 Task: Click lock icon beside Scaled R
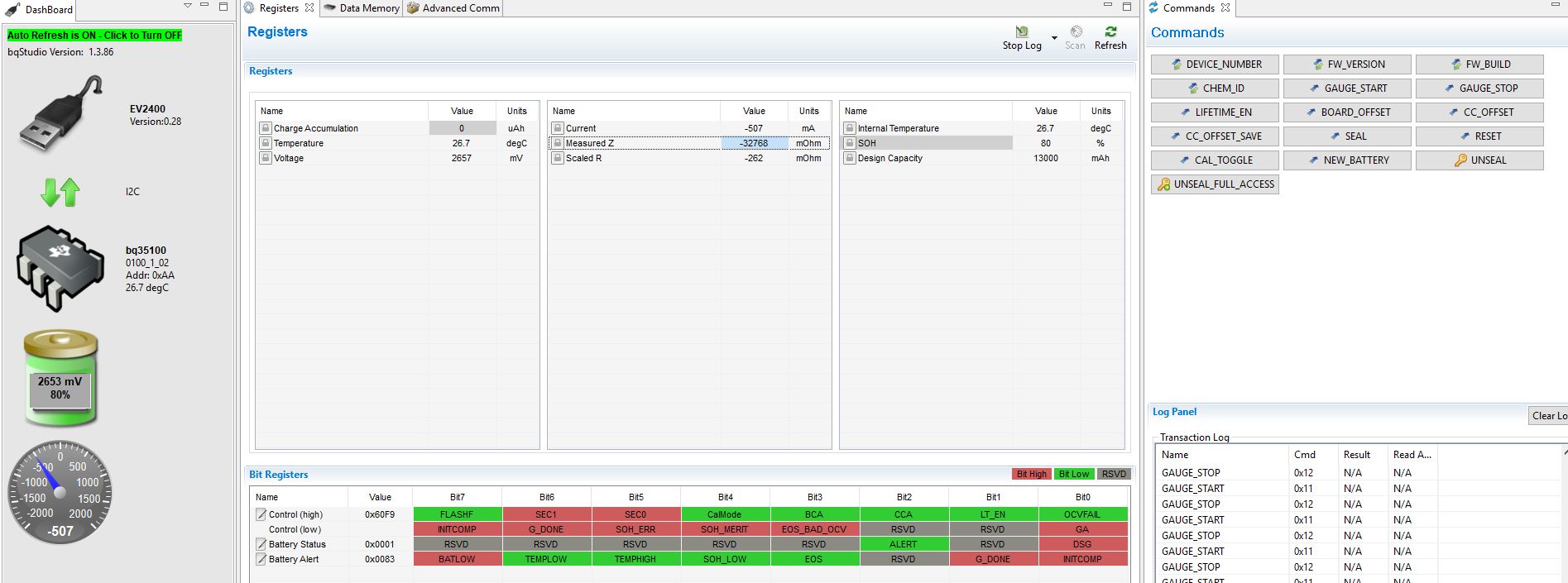[558, 158]
